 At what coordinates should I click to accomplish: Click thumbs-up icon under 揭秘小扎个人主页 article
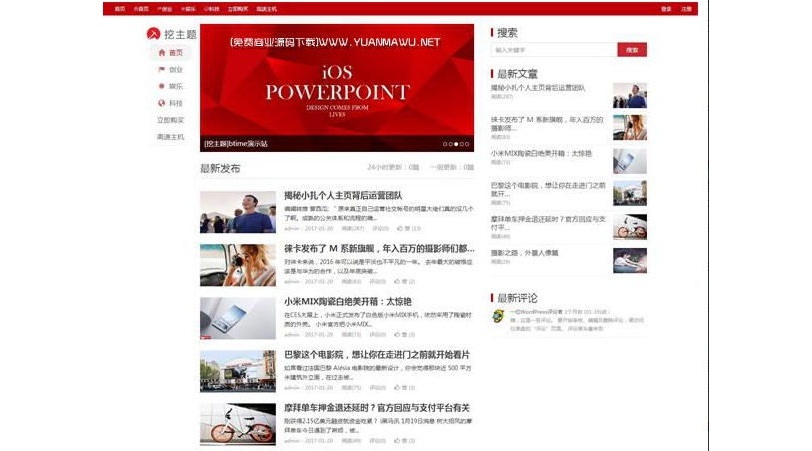pyautogui.click(x=400, y=228)
